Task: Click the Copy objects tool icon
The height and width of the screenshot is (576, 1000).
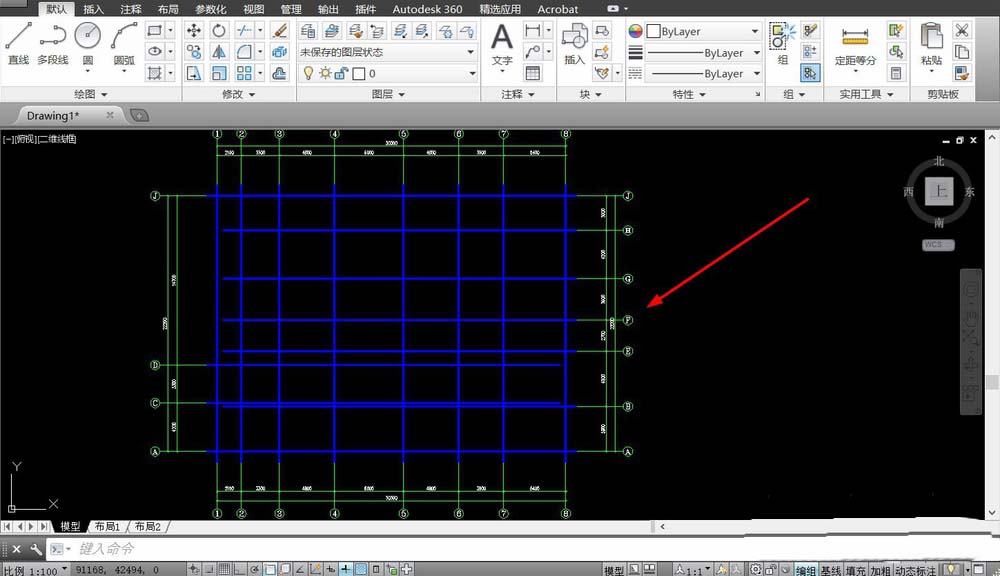Action: 194,52
